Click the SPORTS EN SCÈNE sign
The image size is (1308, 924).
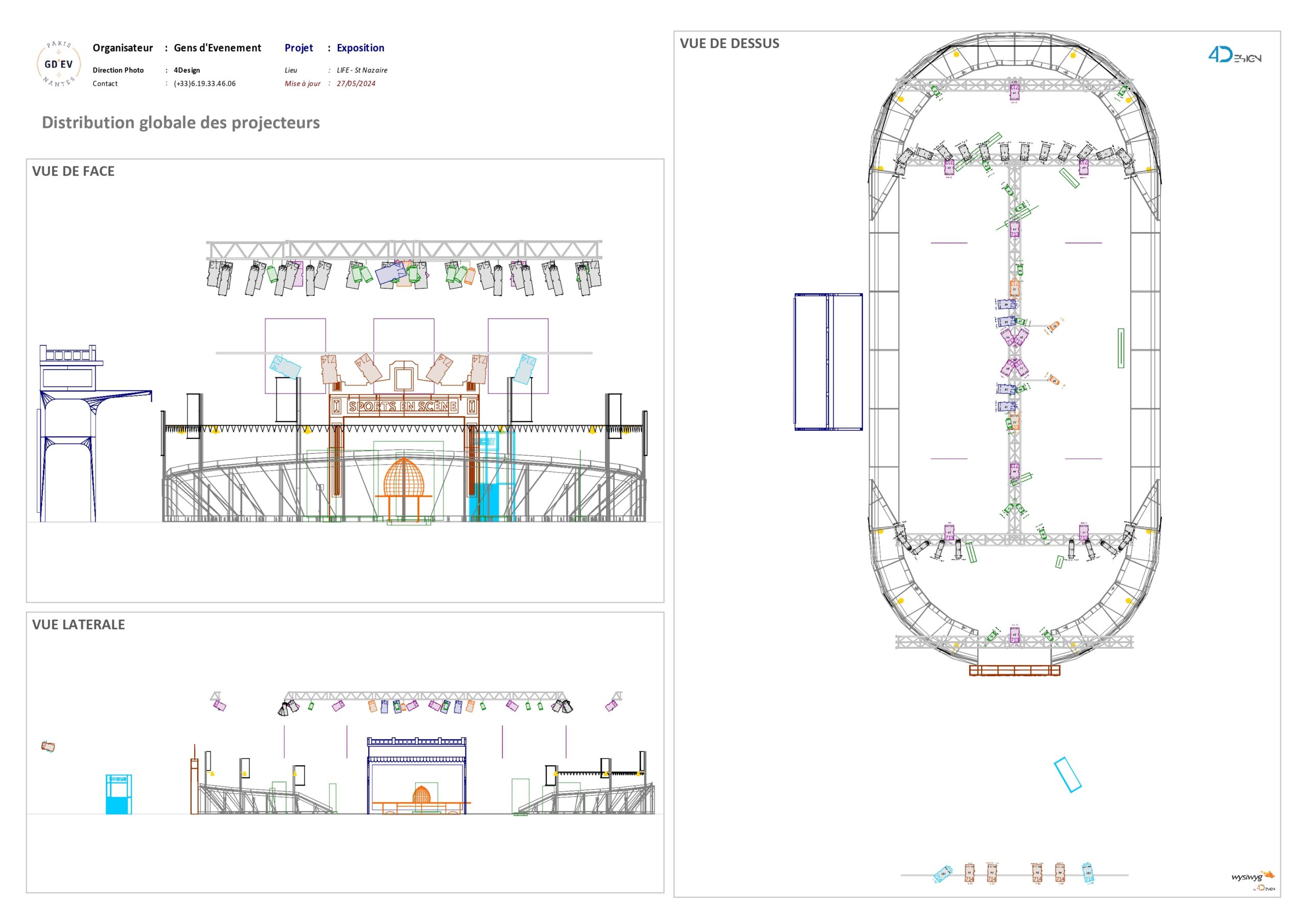[x=403, y=406]
